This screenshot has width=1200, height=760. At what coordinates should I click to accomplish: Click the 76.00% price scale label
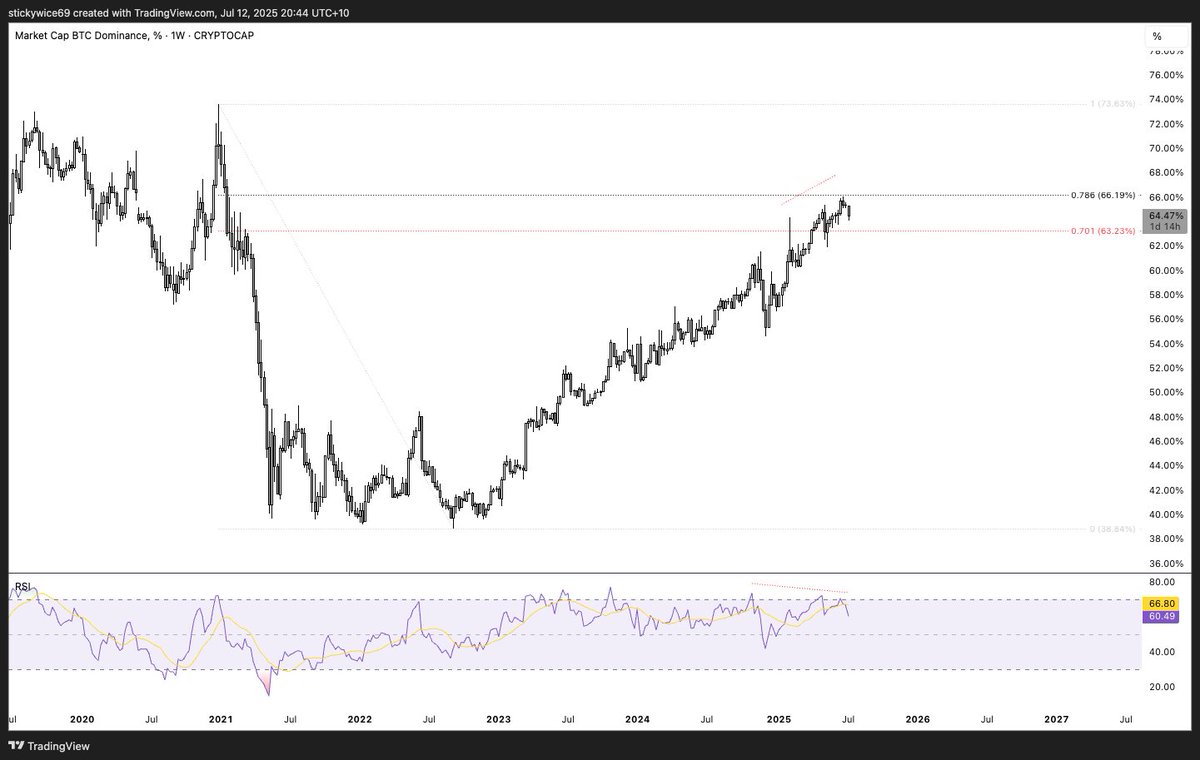coord(1165,75)
